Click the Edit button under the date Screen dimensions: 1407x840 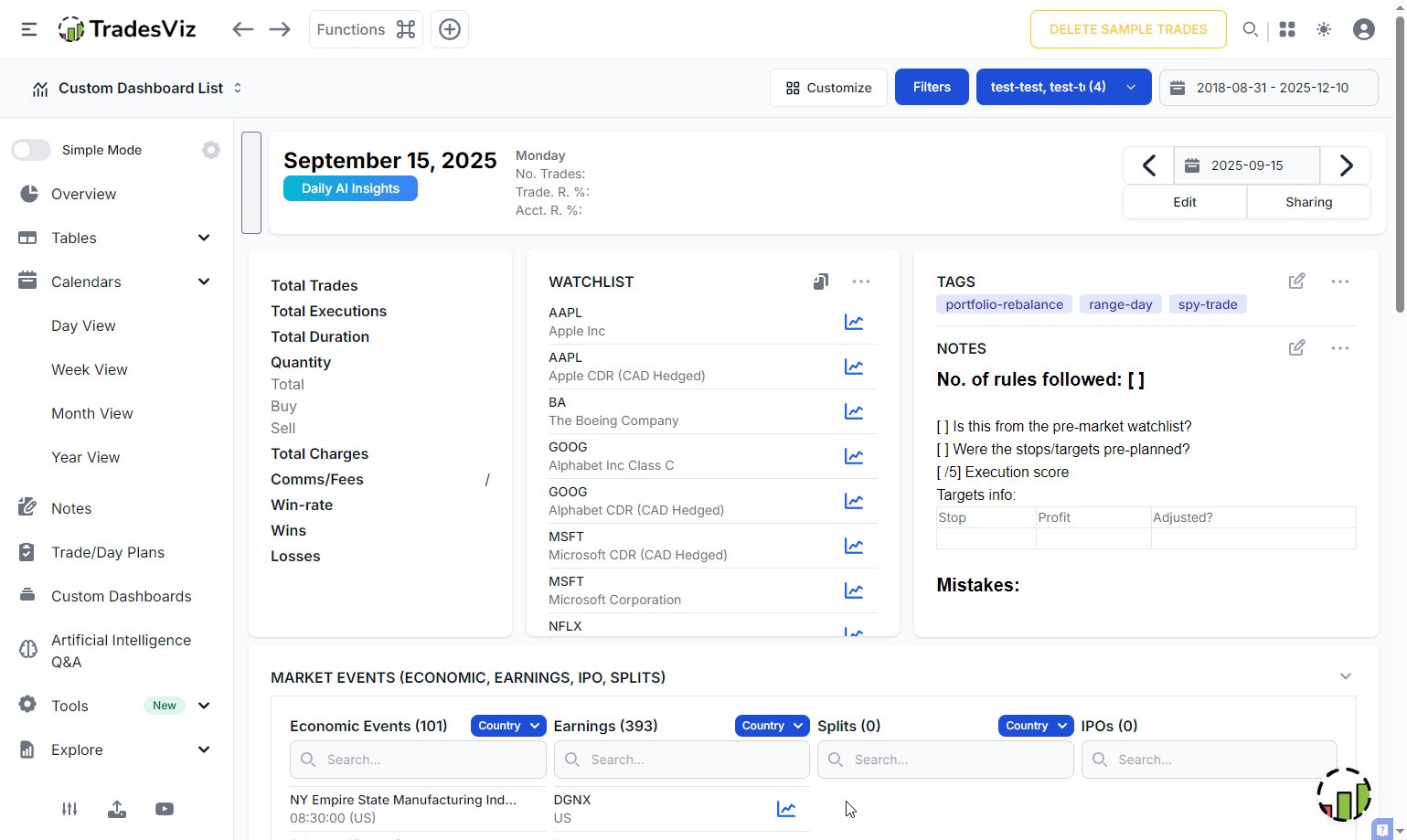click(x=1185, y=202)
